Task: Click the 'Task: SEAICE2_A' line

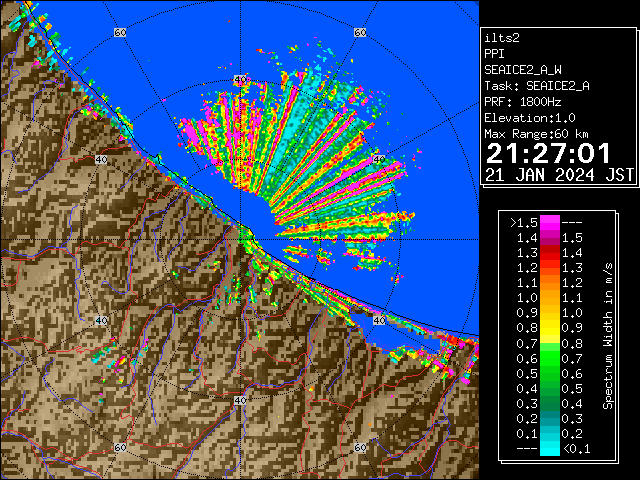Action: (537, 86)
